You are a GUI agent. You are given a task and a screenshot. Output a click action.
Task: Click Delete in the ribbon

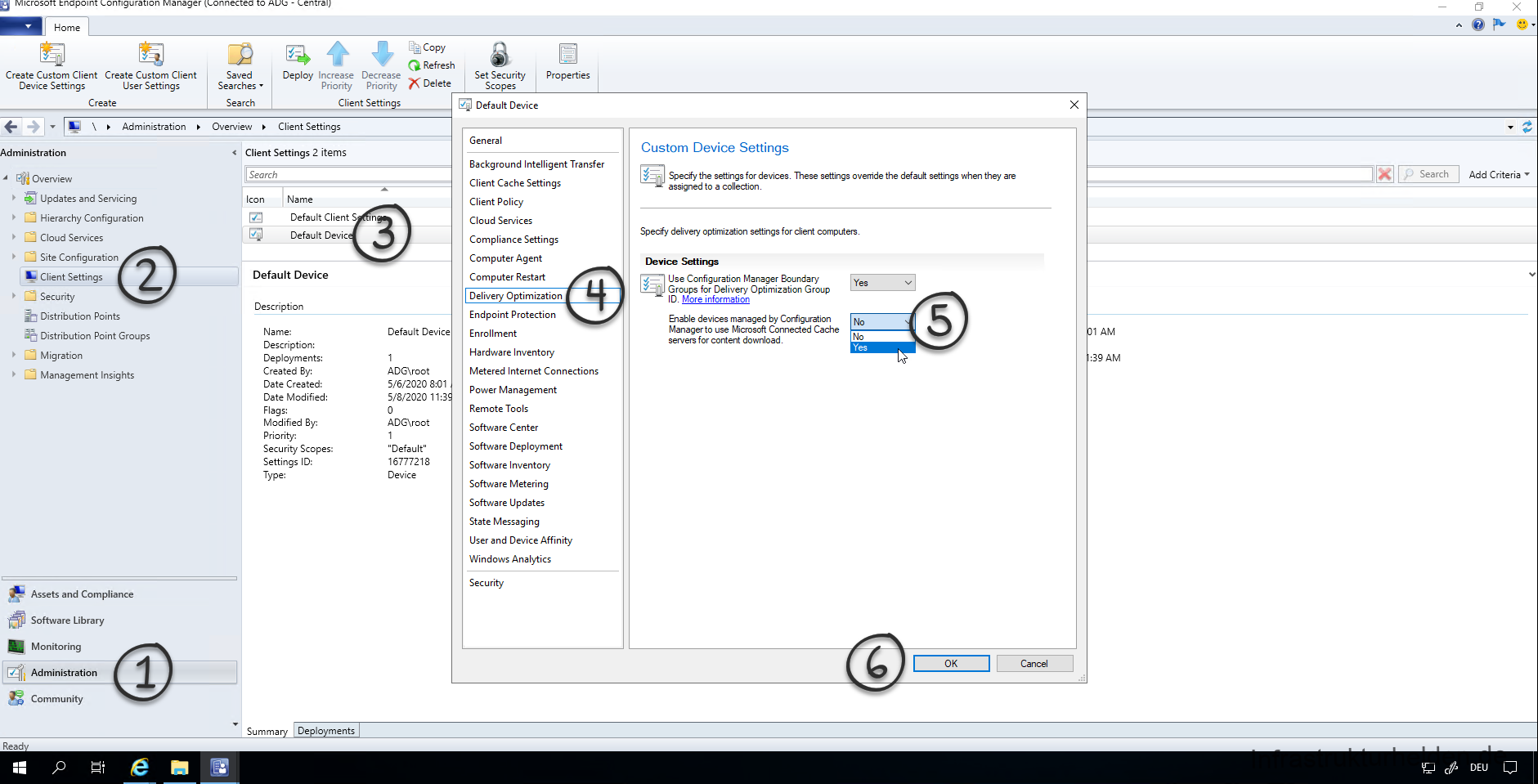tap(430, 83)
